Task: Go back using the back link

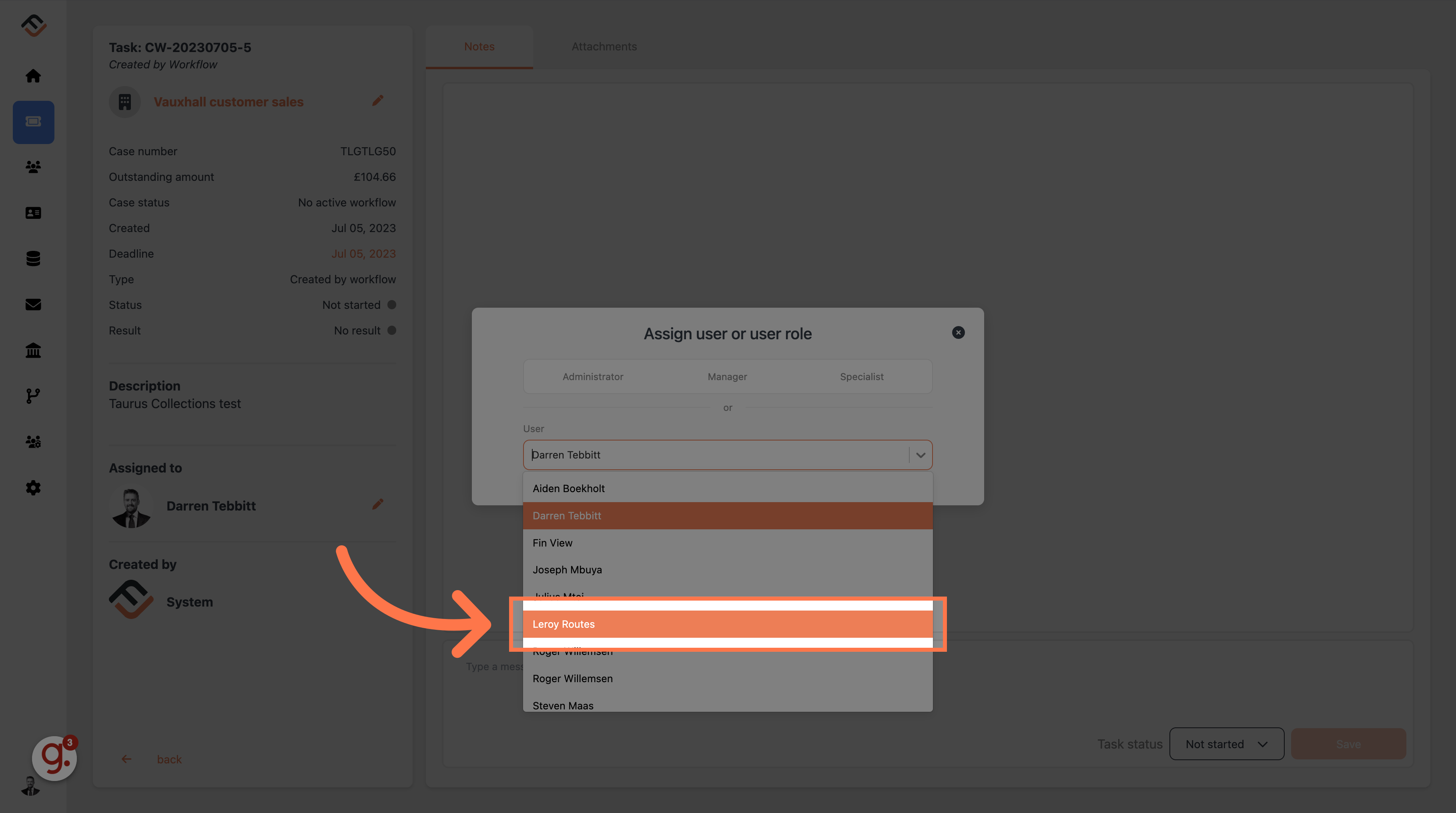Action: (x=169, y=759)
